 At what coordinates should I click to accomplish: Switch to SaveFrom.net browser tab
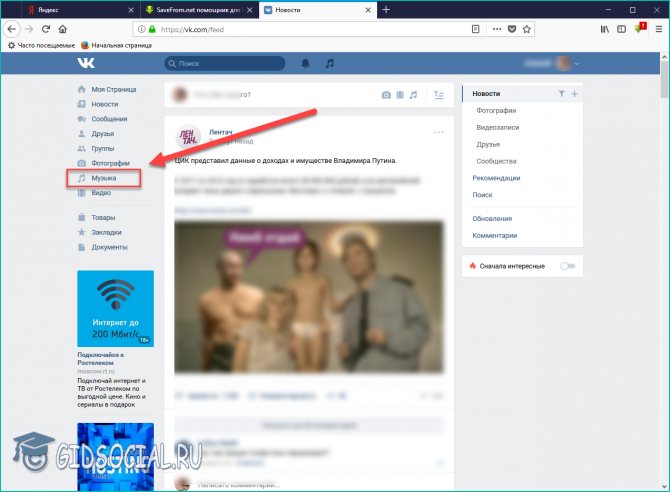pos(199,9)
